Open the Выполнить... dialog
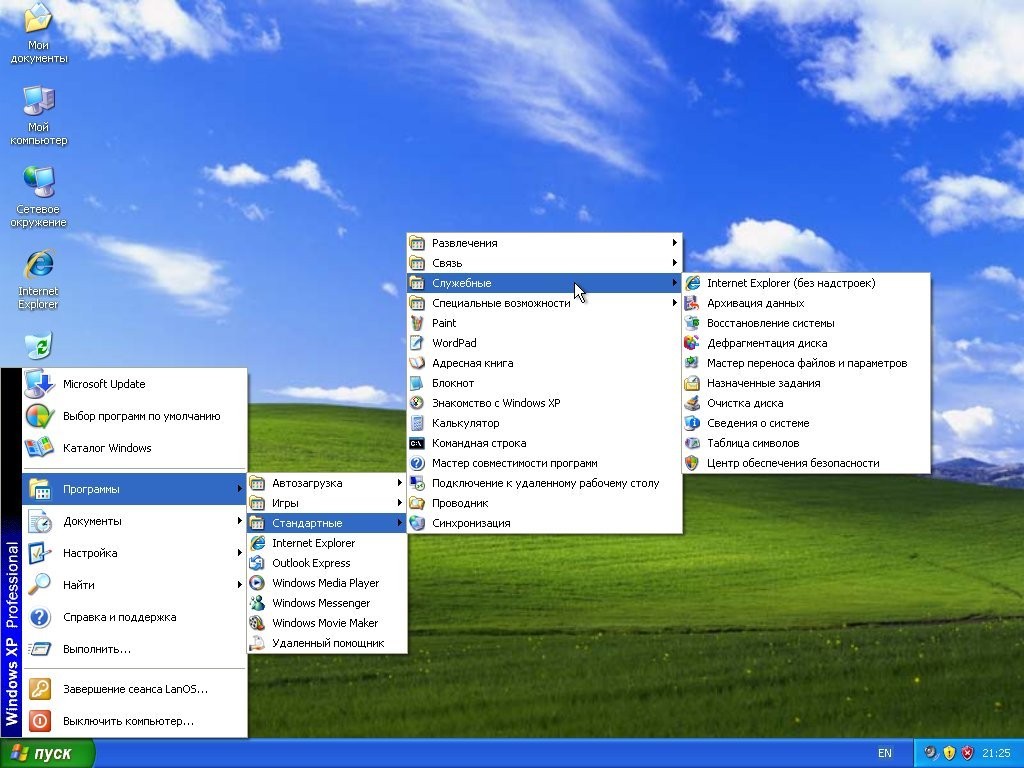The height and width of the screenshot is (768, 1024). [135, 649]
